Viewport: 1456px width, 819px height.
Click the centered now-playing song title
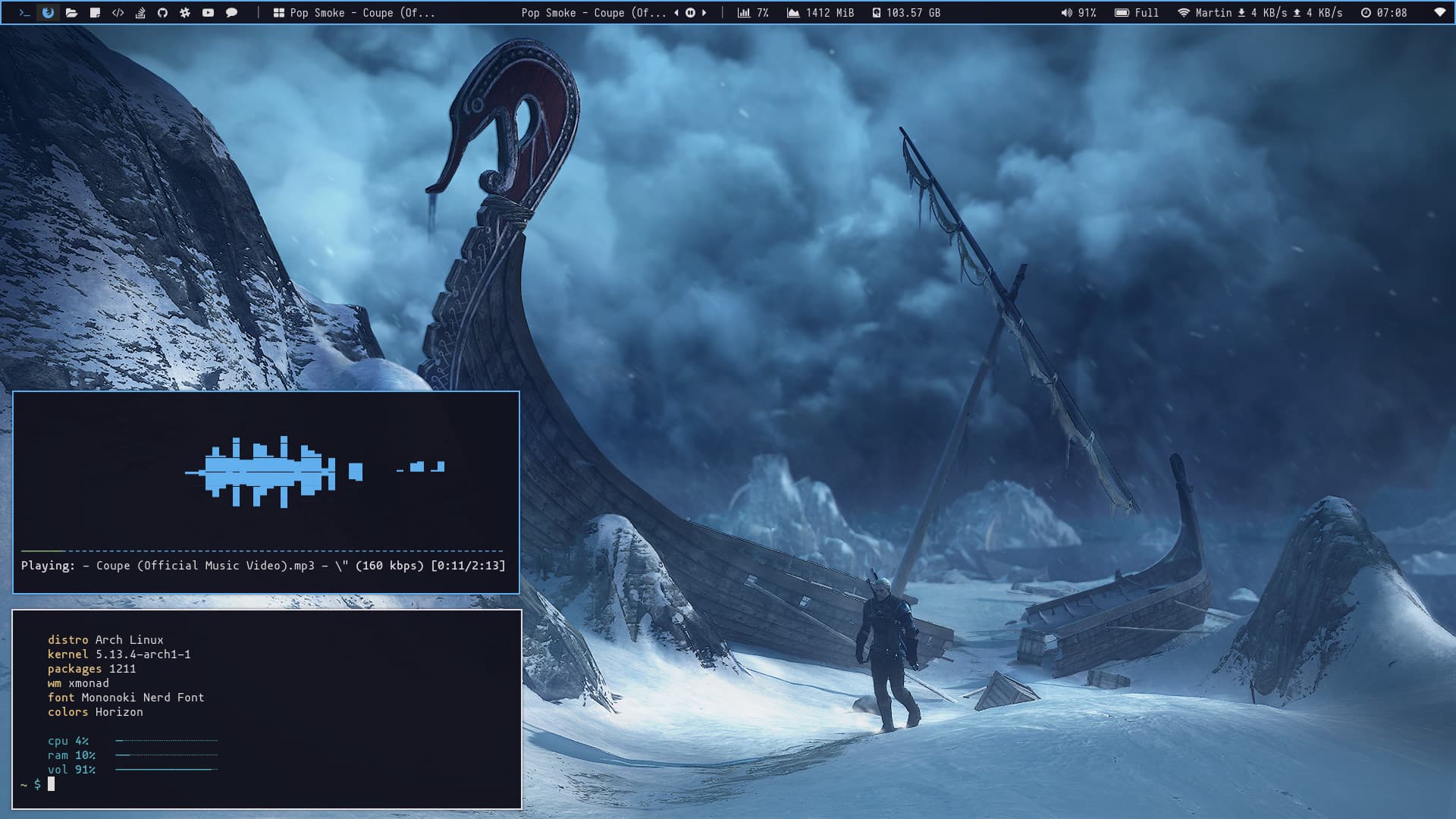(594, 13)
